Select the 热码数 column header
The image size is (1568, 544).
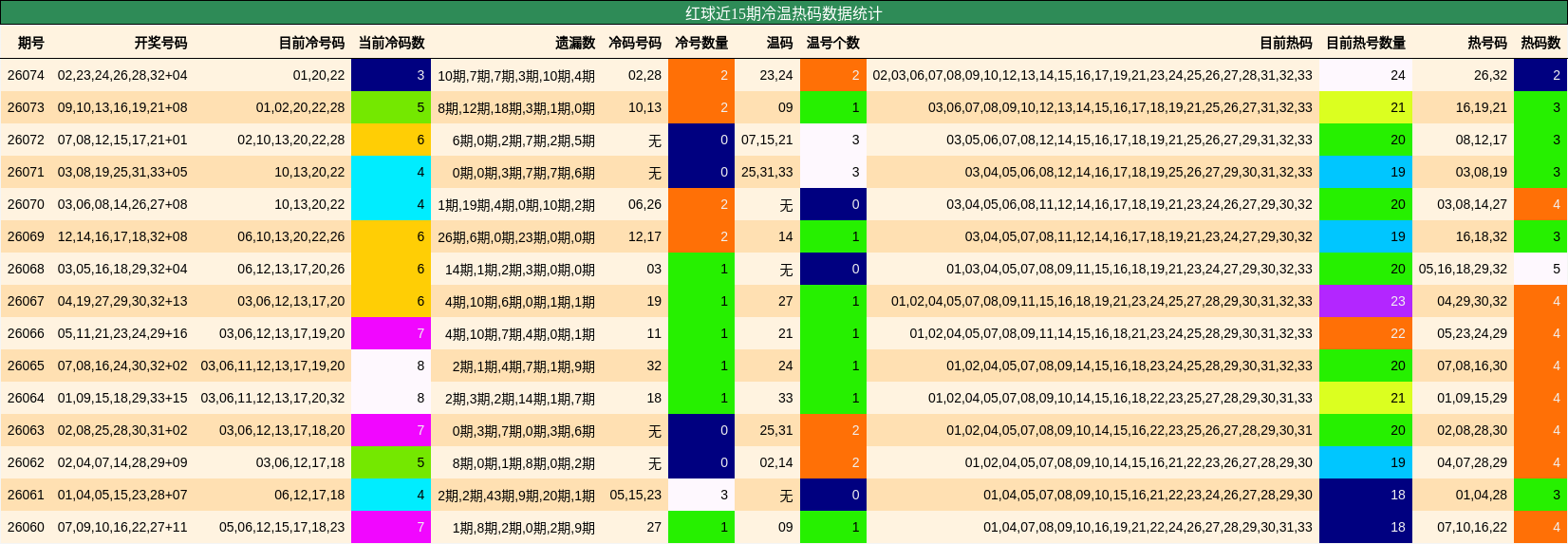[1540, 43]
